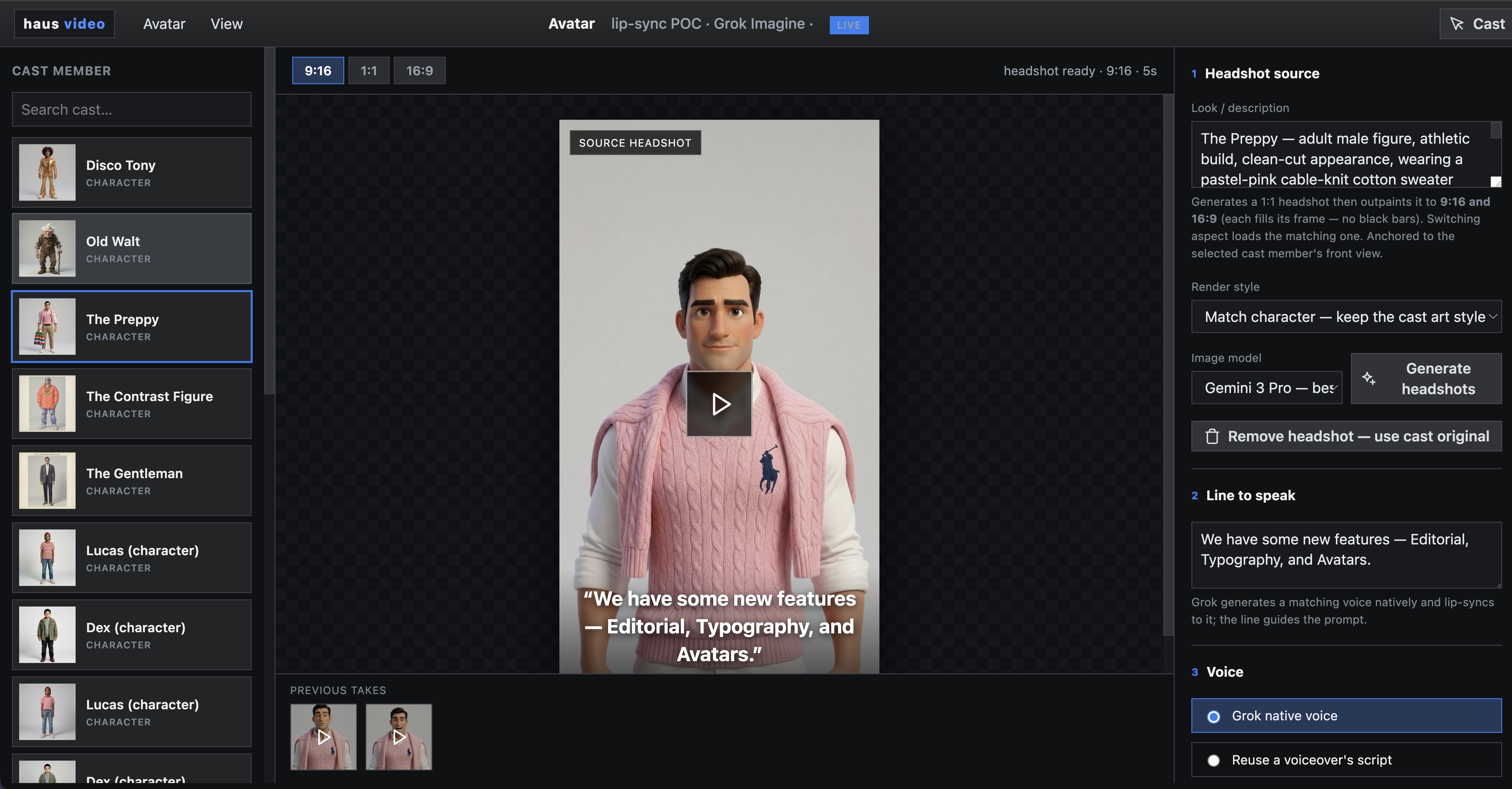The image size is (1512, 789).
Task: Click the LIVE badge
Action: (849, 25)
